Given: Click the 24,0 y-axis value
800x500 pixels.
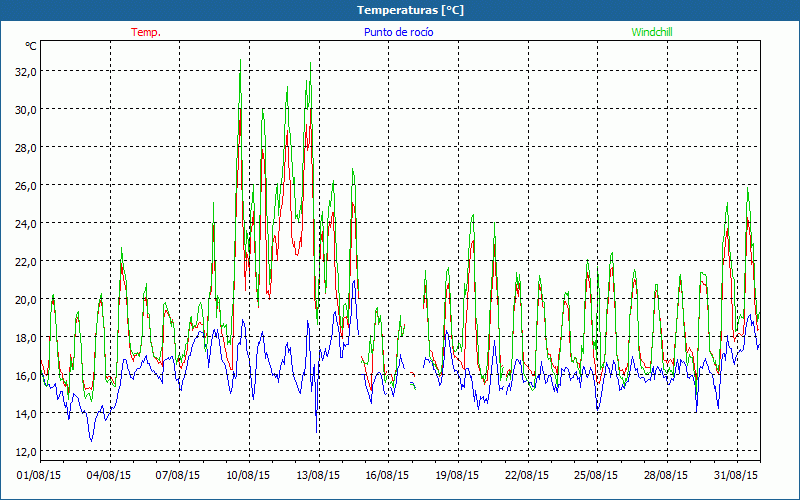Looking at the screenshot, I should pos(26,223).
